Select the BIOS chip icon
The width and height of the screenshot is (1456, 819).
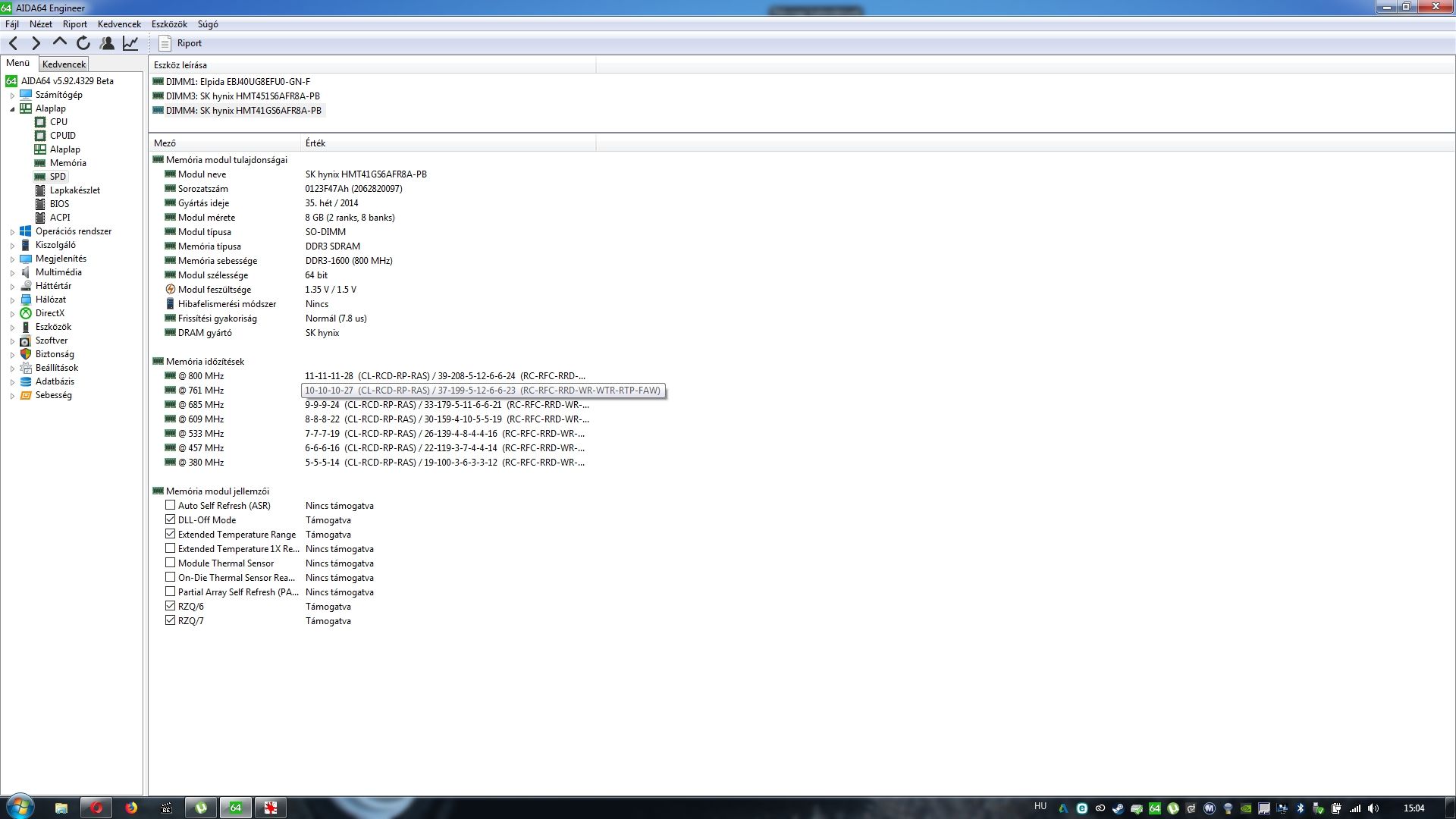coord(40,203)
